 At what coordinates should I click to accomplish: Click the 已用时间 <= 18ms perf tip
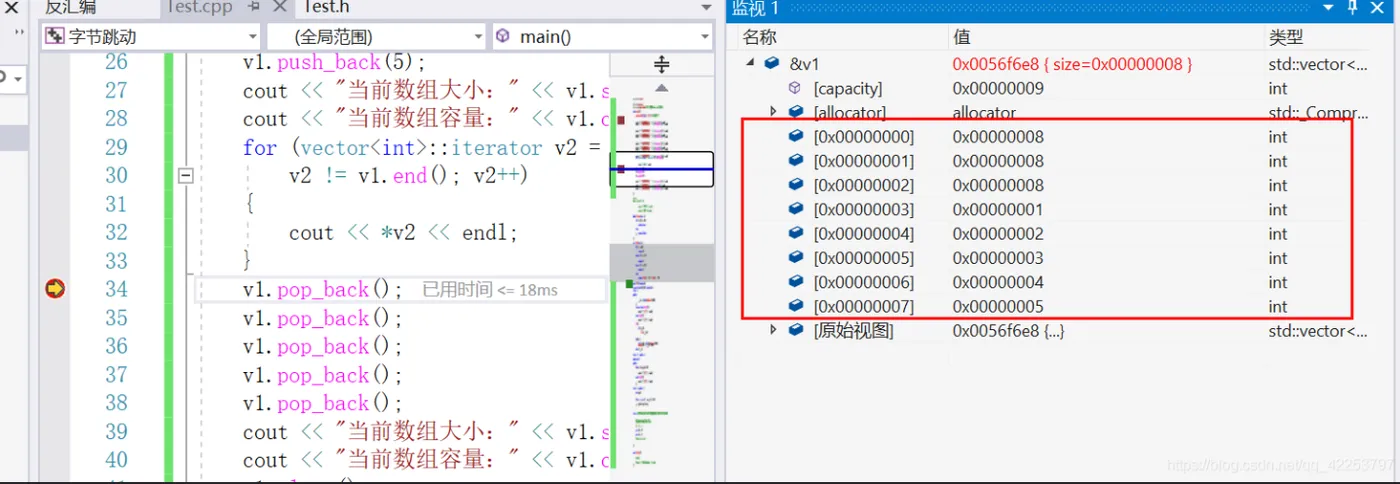(490, 290)
